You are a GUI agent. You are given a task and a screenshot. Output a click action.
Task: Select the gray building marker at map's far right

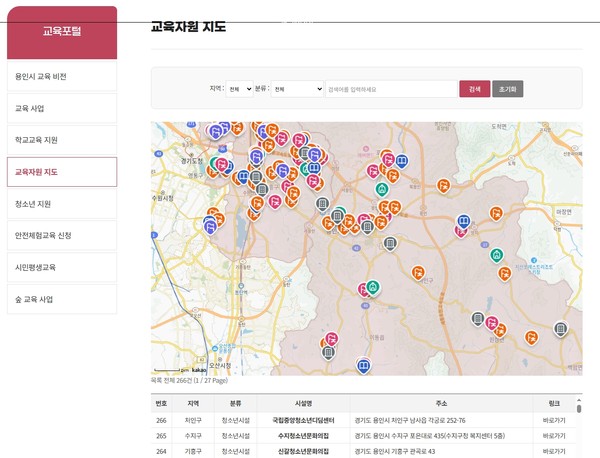click(x=560, y=328)
